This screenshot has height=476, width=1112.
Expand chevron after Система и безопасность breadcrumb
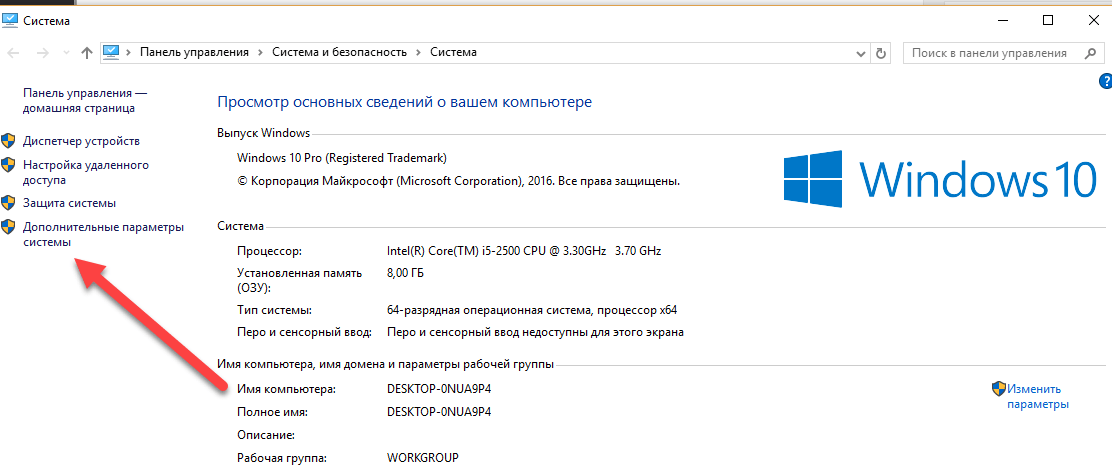[419, 52]
